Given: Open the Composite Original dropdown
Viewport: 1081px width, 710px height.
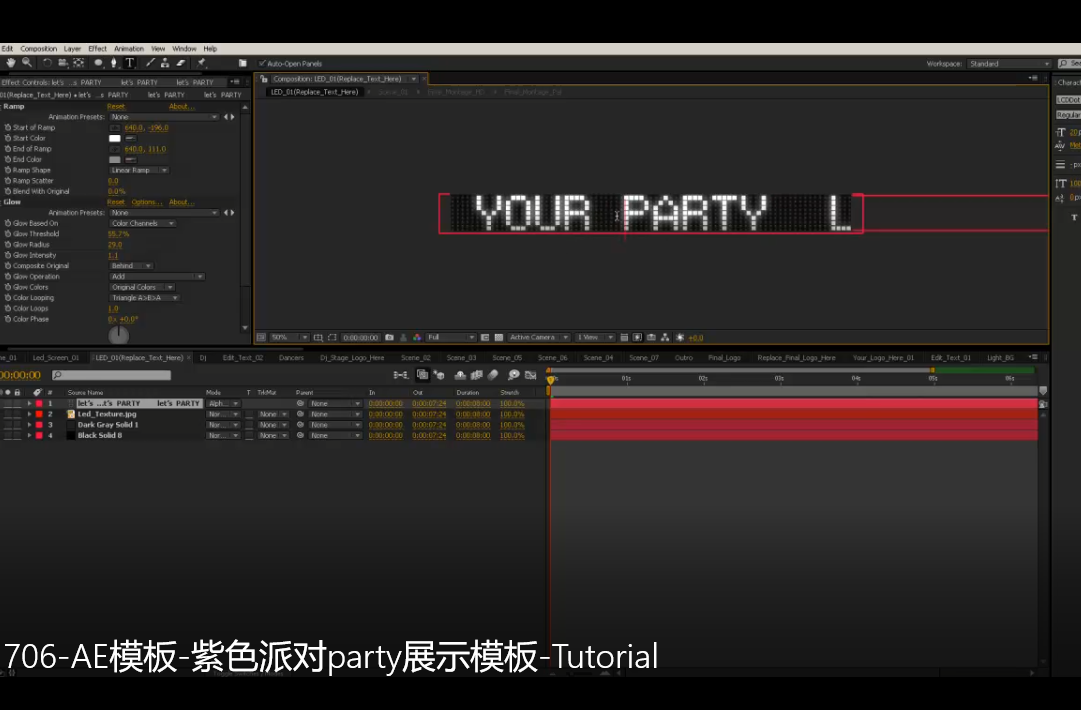Looking at the screenshot, I should tap(131, 266).
